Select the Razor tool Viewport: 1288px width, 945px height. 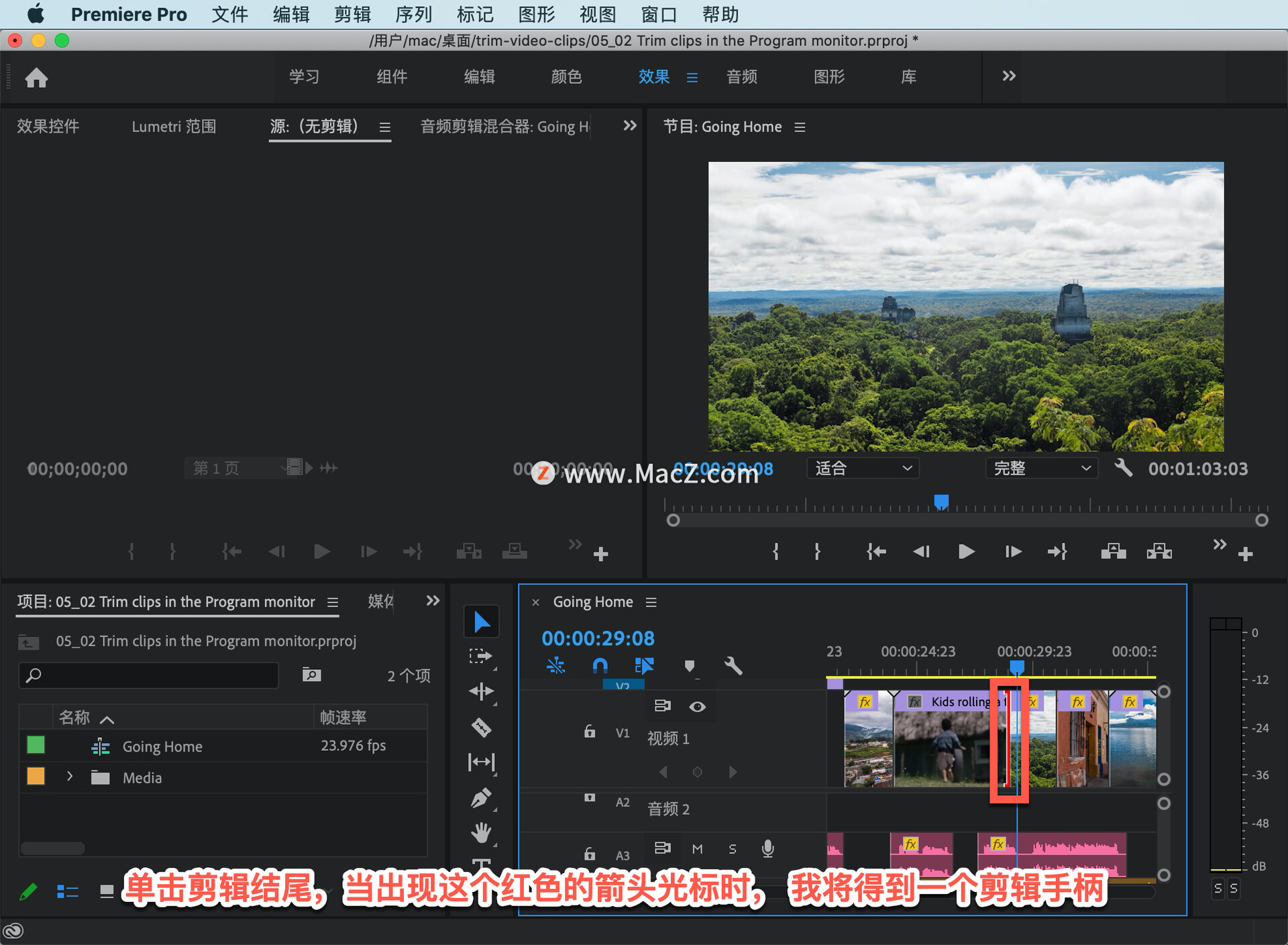(x=481, y=727)
